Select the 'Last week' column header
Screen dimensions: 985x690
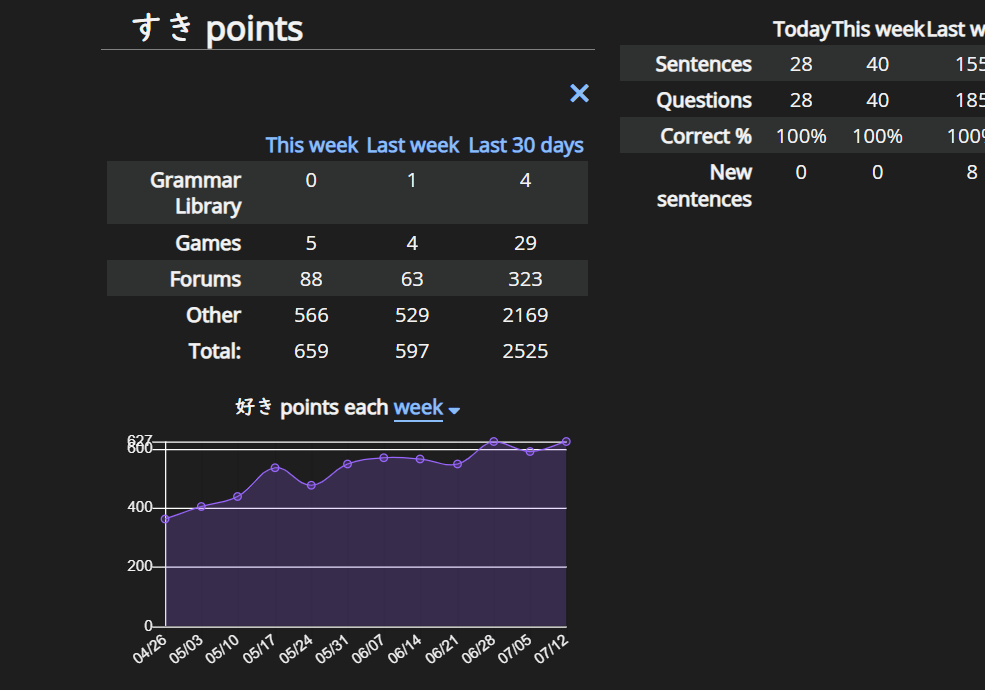(x=413, y=145)
